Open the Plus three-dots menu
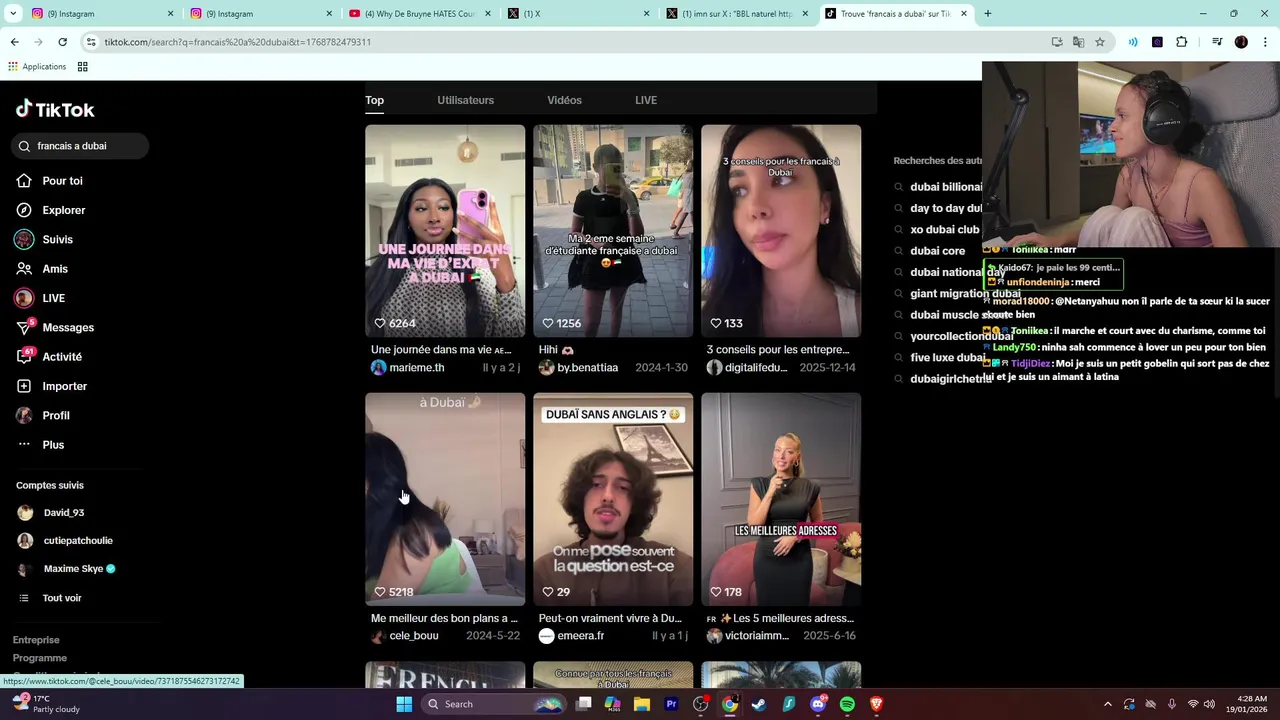1280x720 pixels. (x=24, y=445)
